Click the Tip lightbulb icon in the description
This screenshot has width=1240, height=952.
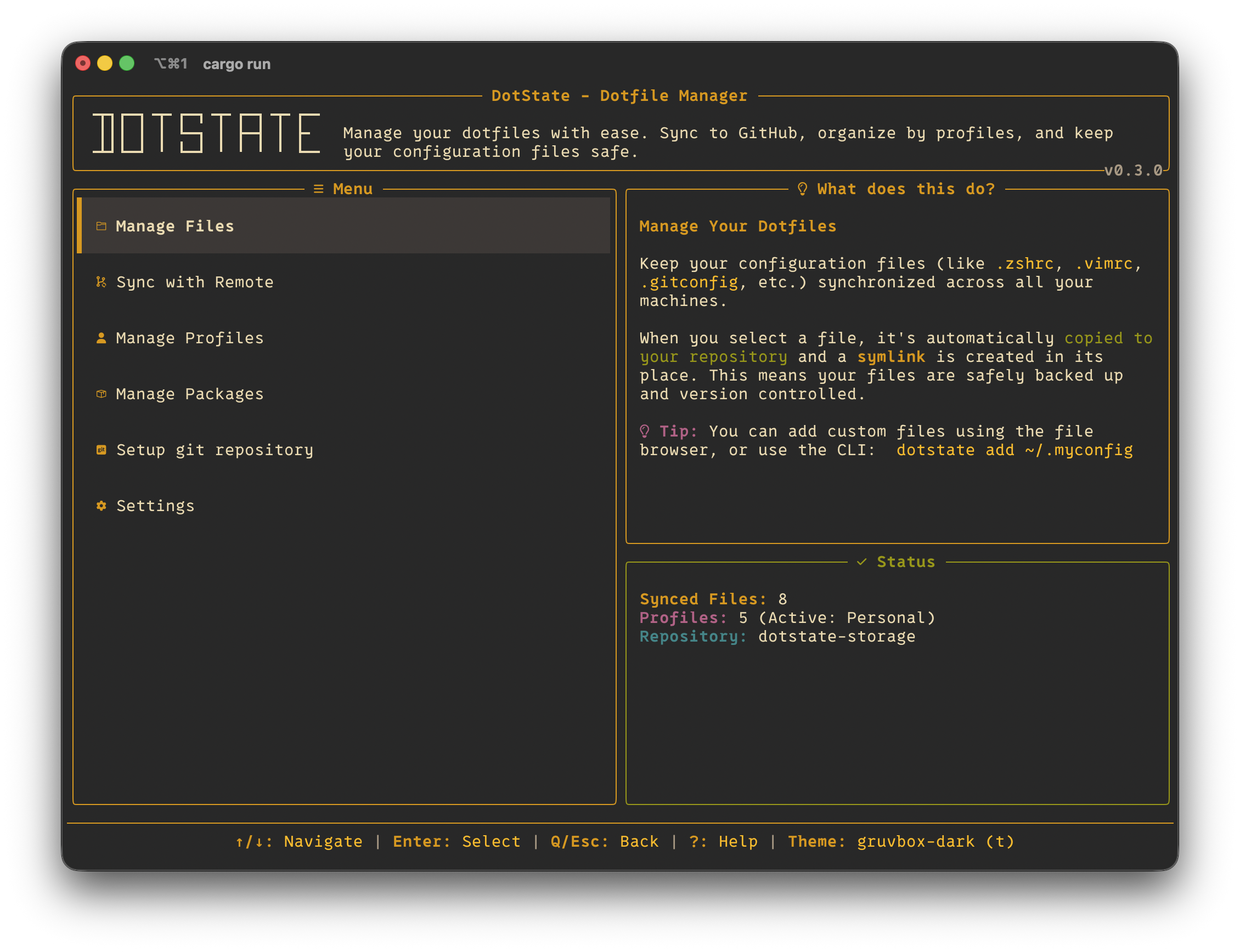tap(645, 430)
